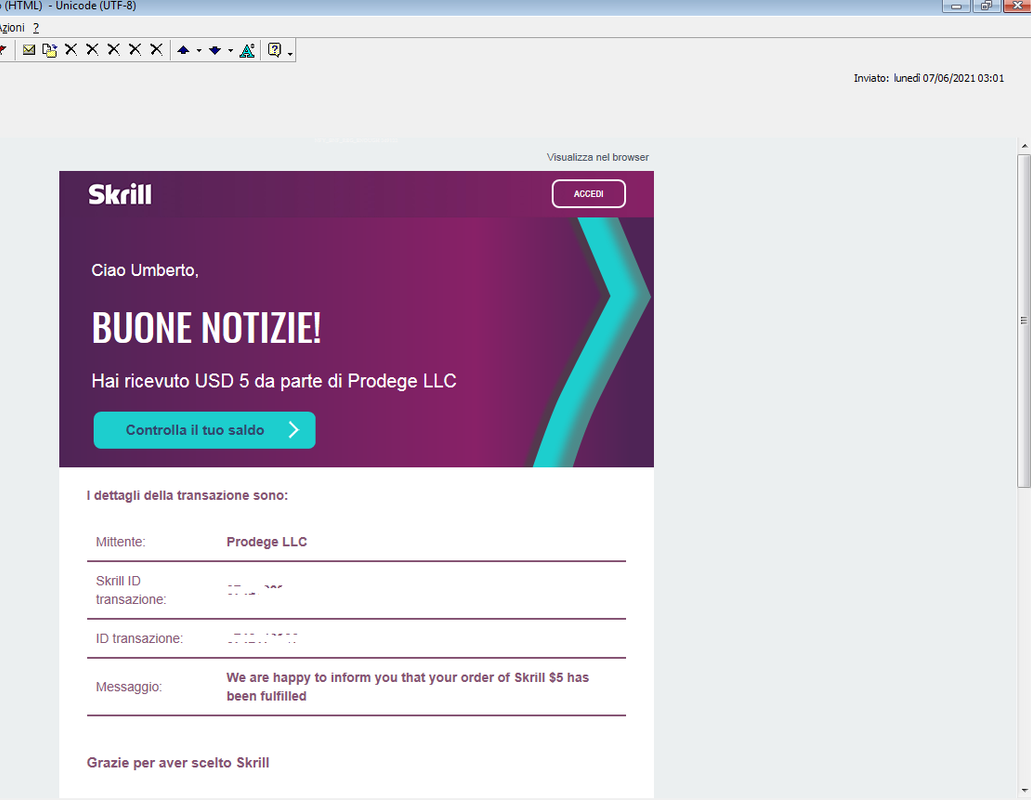Screen dimensions: 1031x800
Task: Click the Skrill logo in email header
Action: (120, 194)
